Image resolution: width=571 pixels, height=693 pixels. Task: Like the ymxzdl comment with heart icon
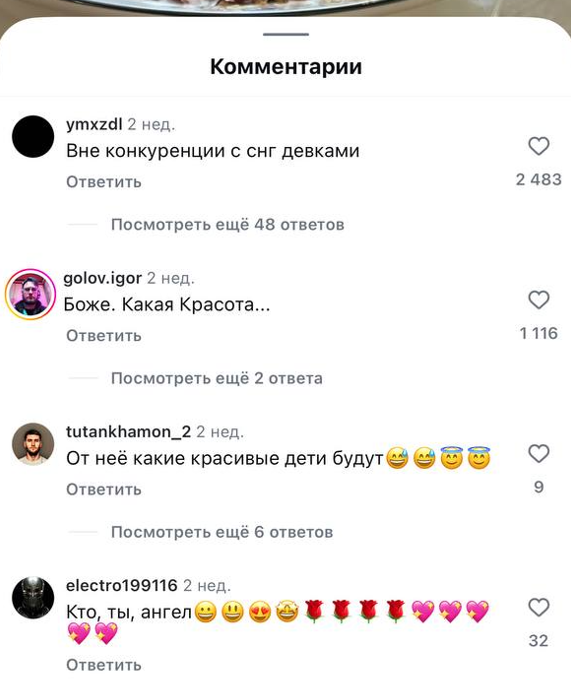pyautogui.click(x=539, y=146)
